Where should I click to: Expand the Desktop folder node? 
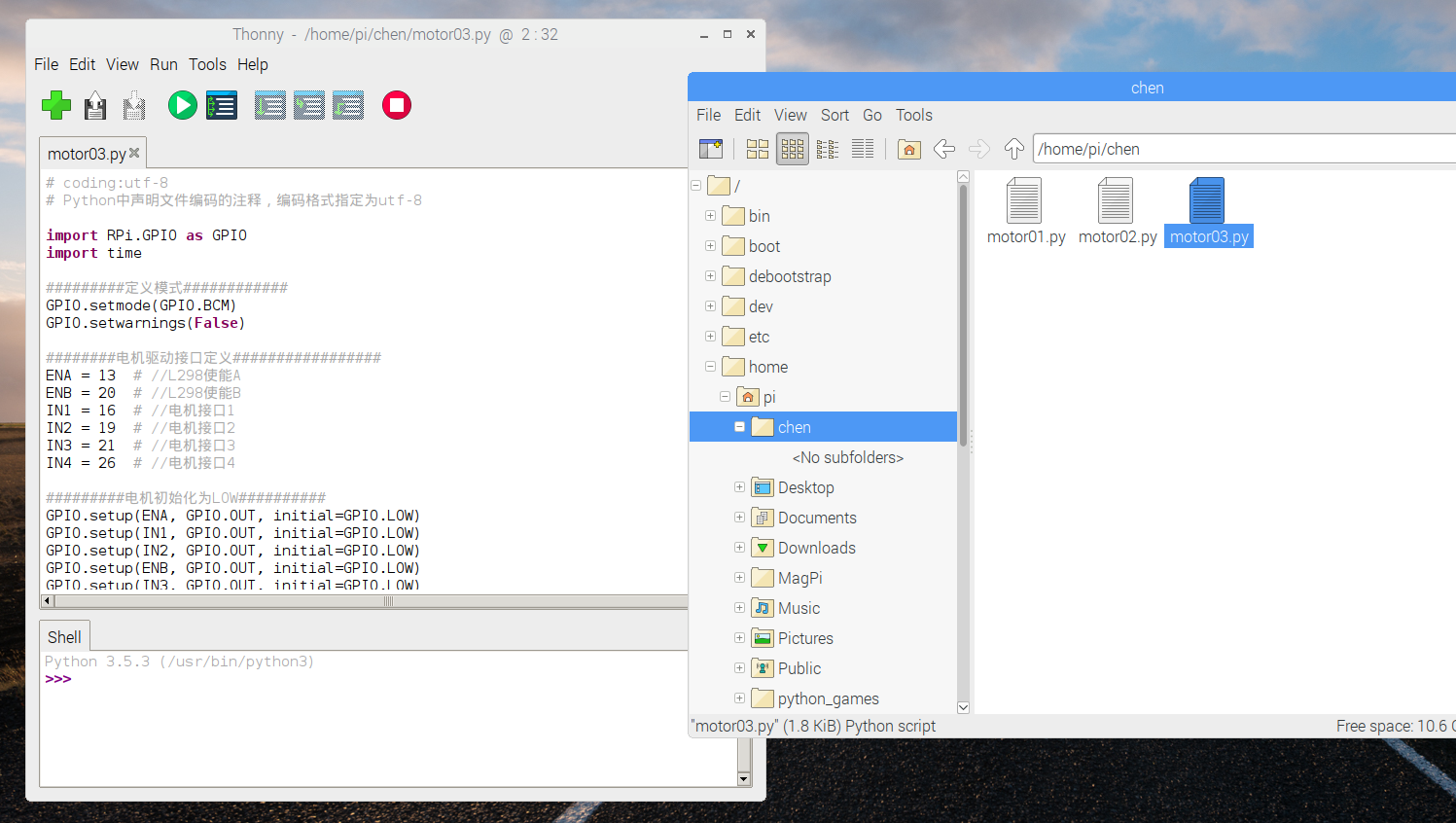pos(739,486)
